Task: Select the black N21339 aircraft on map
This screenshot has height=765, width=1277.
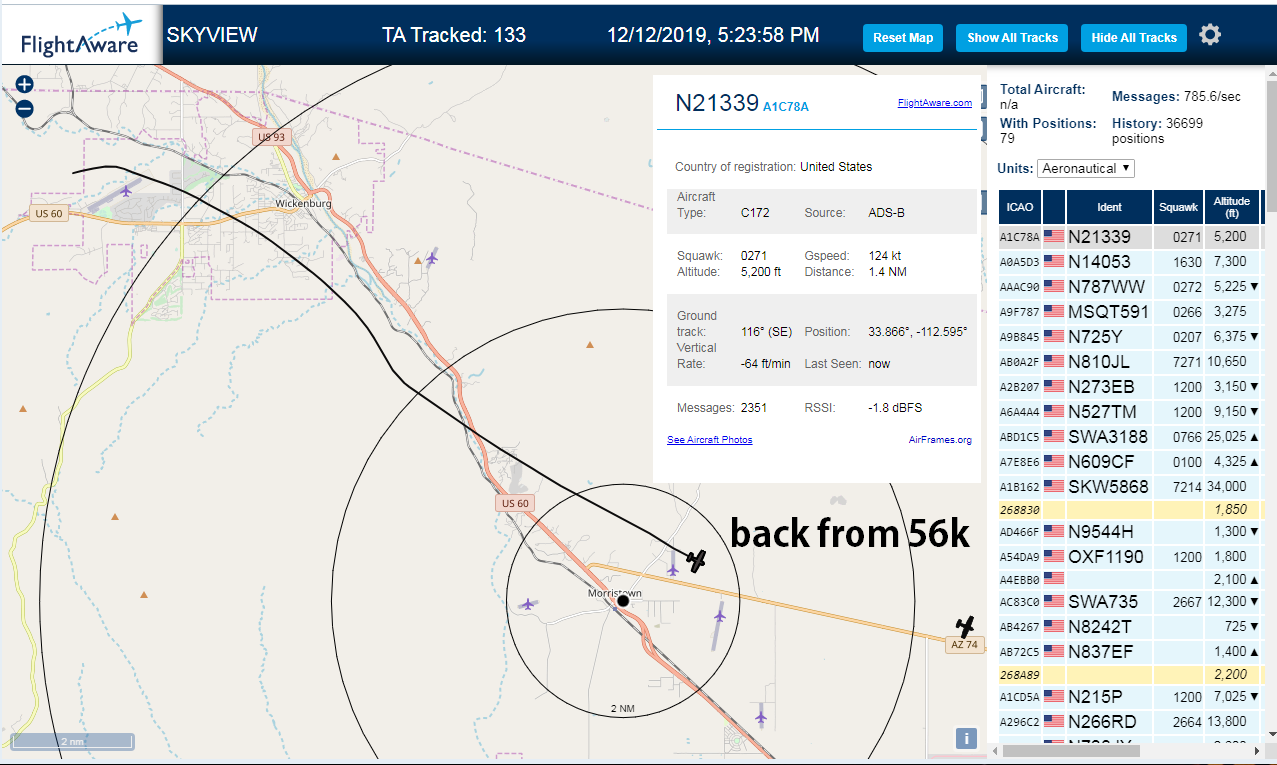Action: click(x=697, y=561)
